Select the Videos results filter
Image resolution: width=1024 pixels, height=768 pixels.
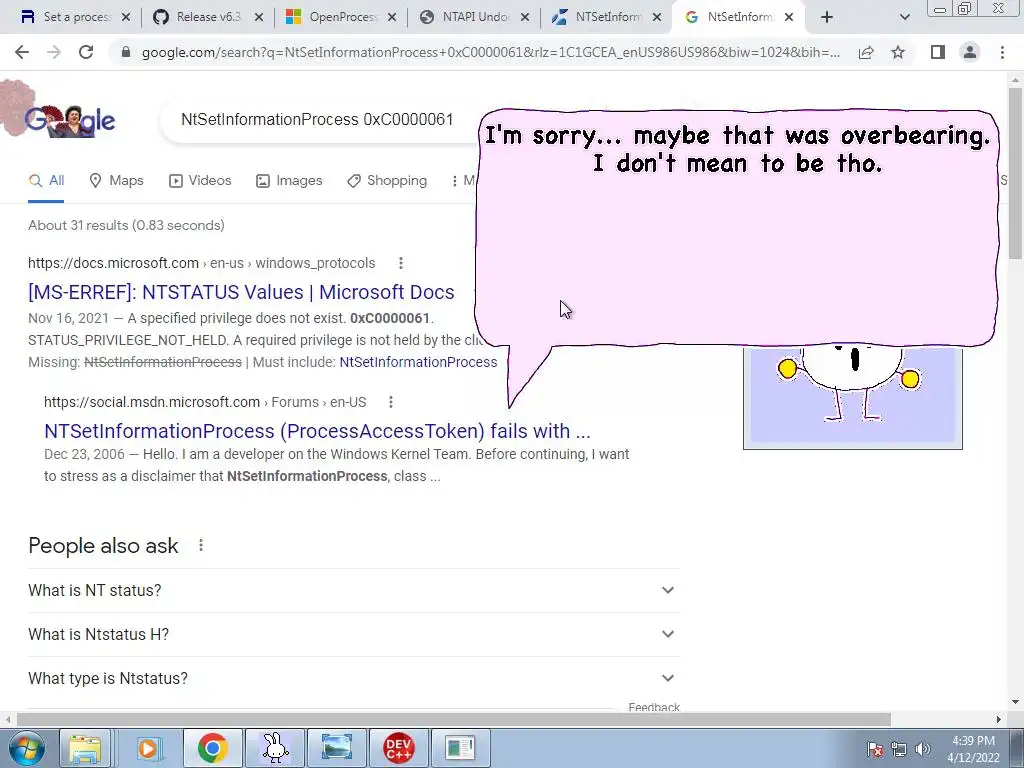point(200,181)
